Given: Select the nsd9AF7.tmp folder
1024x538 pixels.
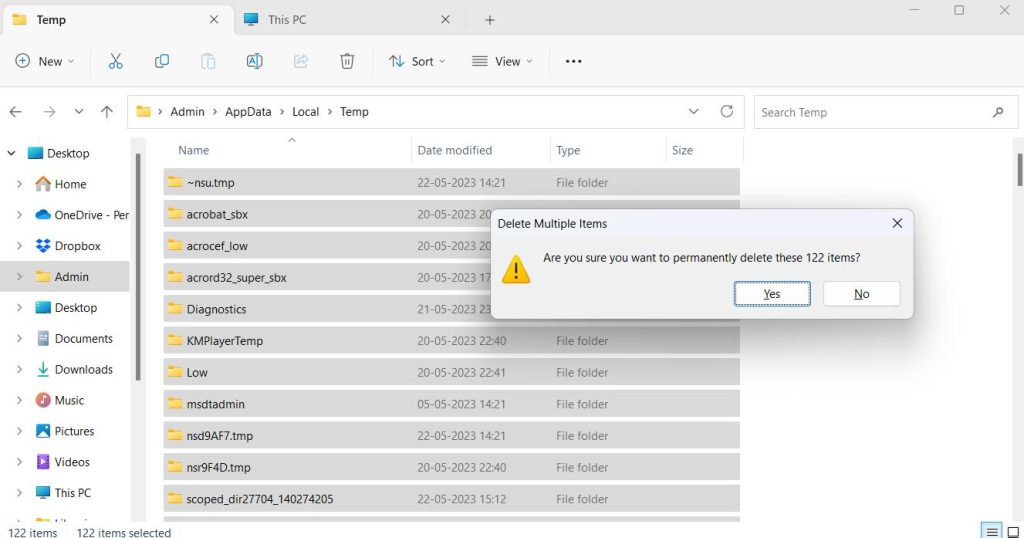Looking at the screenshot, I should click(451, 435).
